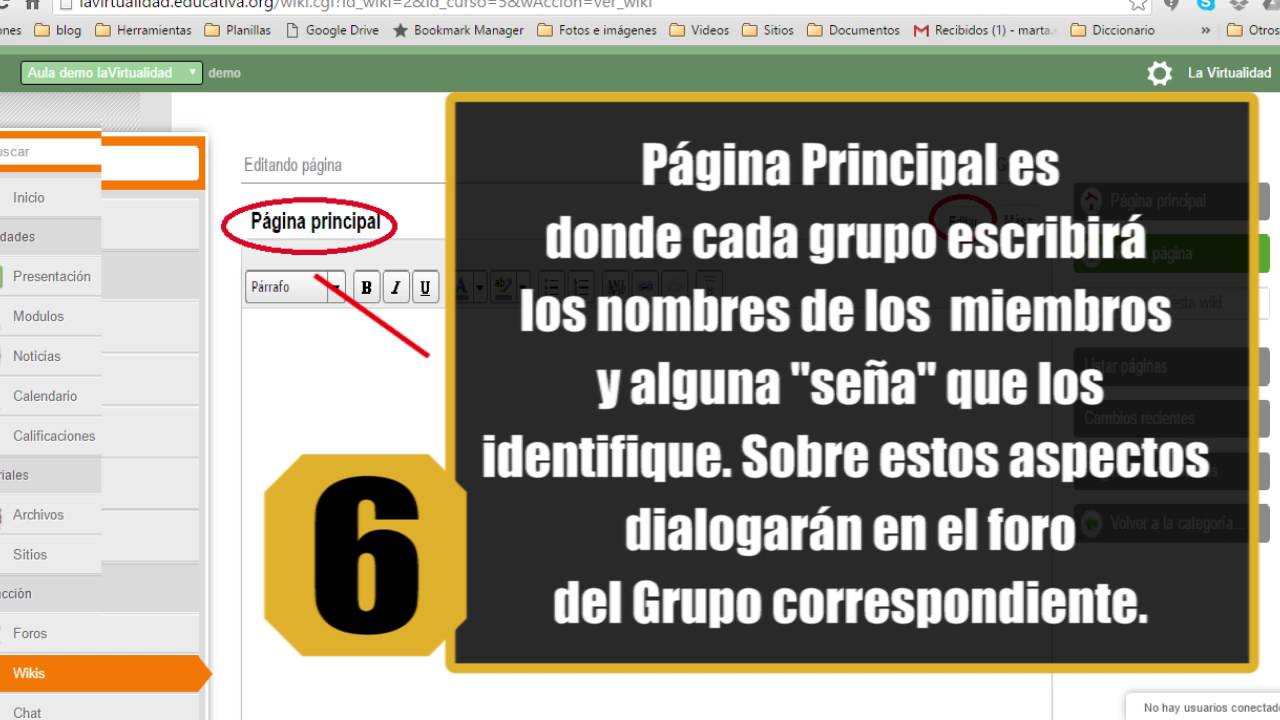
Task: Open the Fotos e imágenes bookmark folder
Action: pyautogui.click(x=596, y=30)
